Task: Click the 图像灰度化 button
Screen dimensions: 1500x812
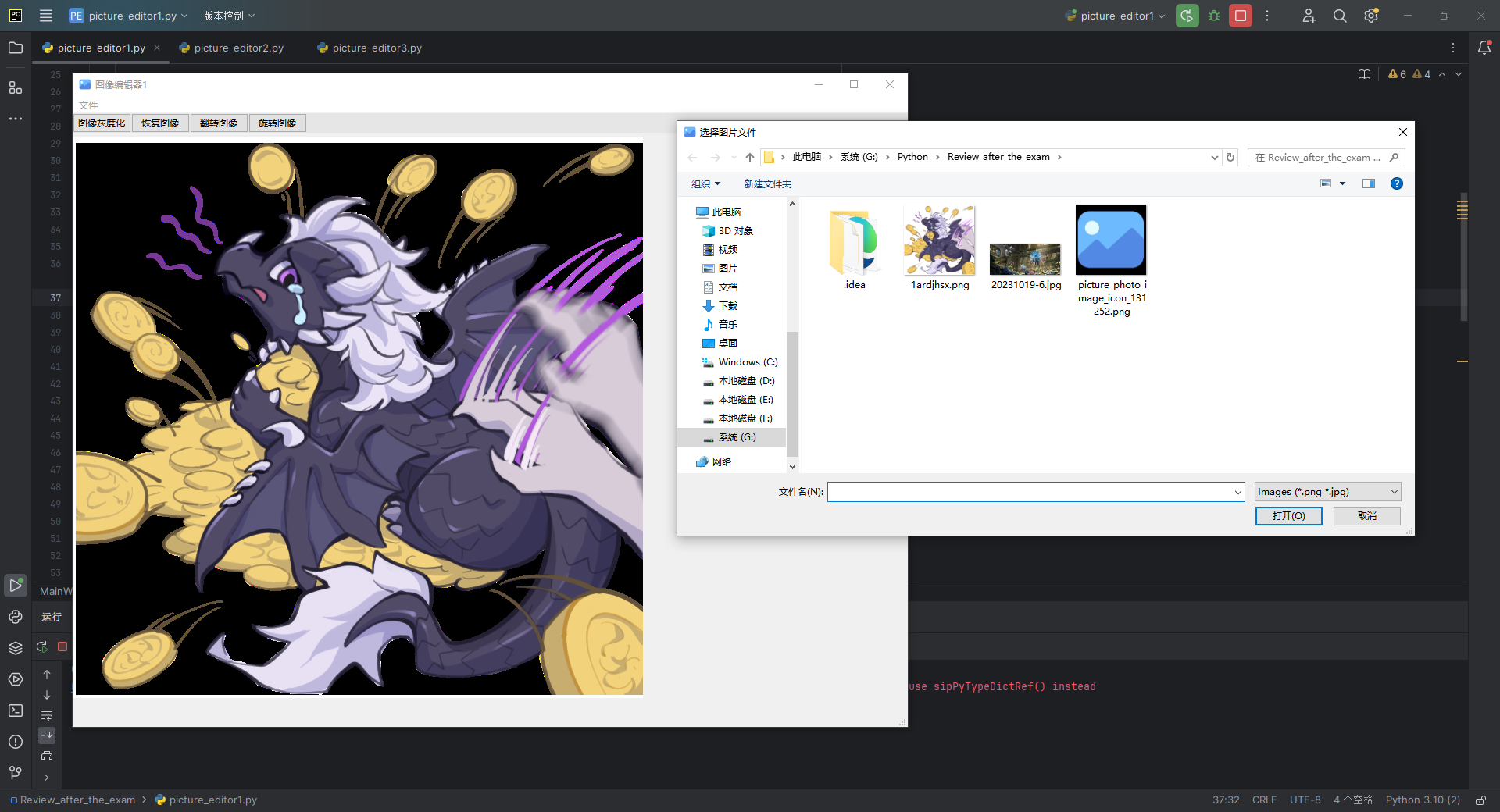Action: point(102,123)
